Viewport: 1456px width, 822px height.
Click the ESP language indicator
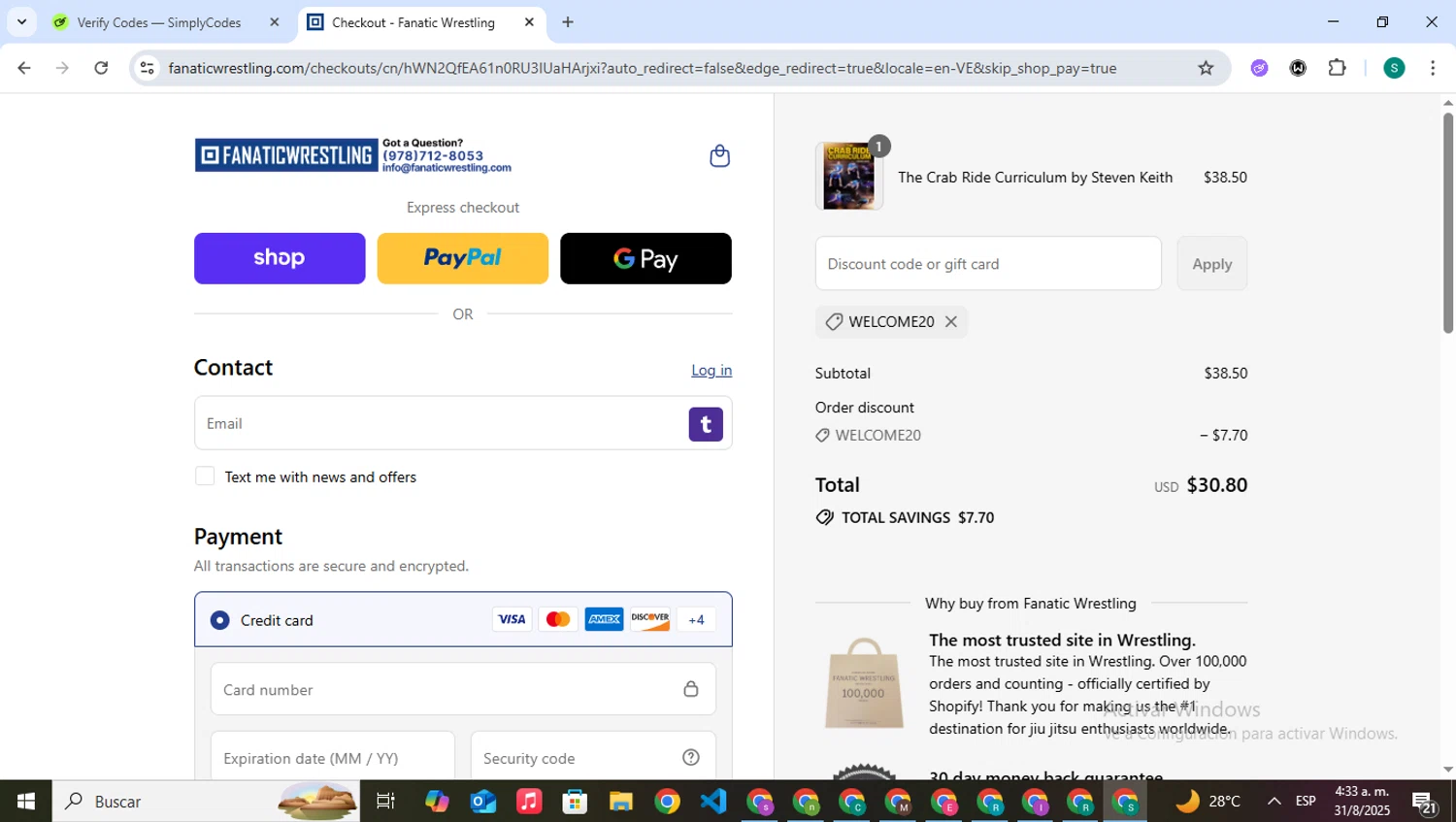click(1306, 802)
